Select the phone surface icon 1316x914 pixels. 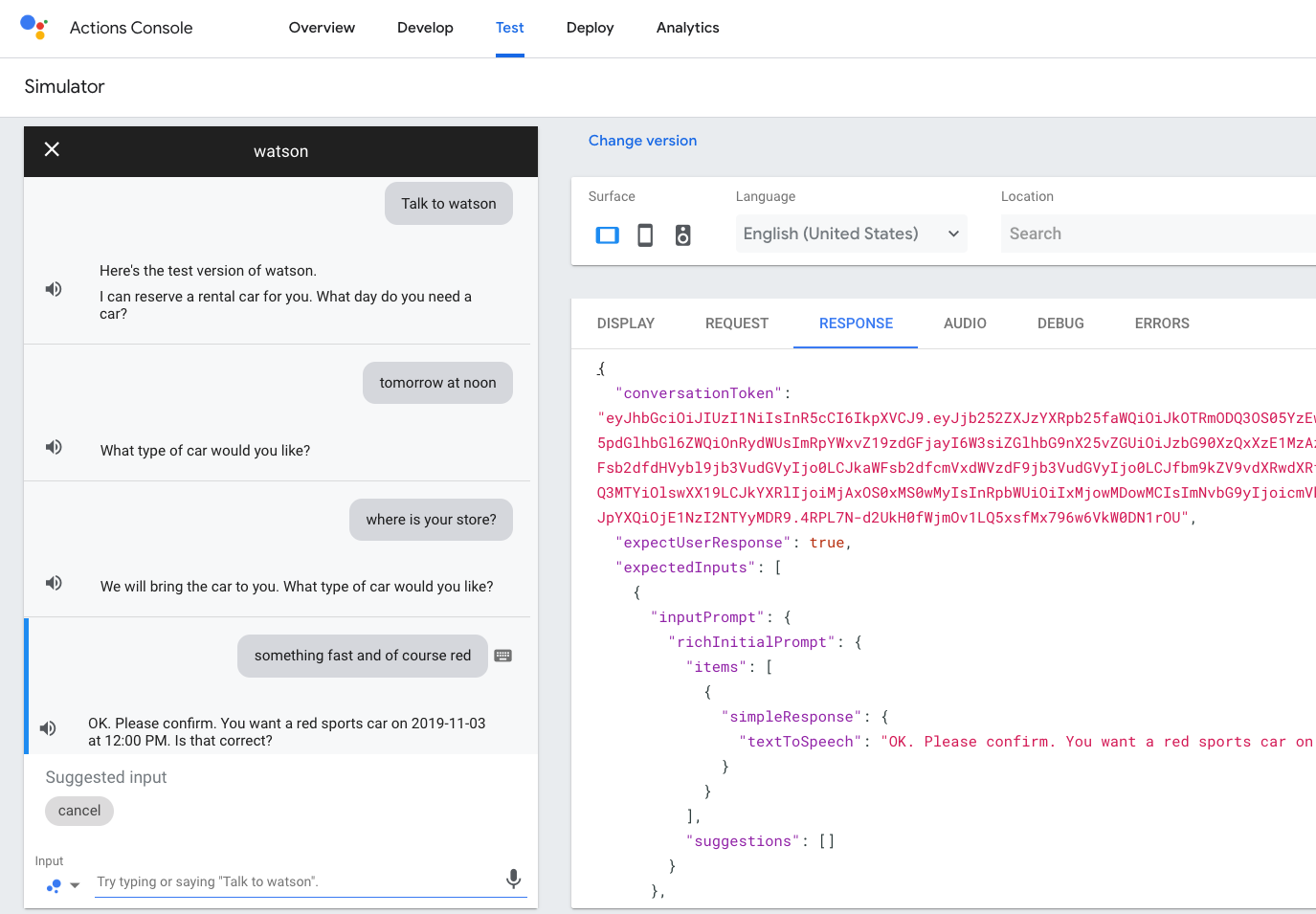coord(645,234)
